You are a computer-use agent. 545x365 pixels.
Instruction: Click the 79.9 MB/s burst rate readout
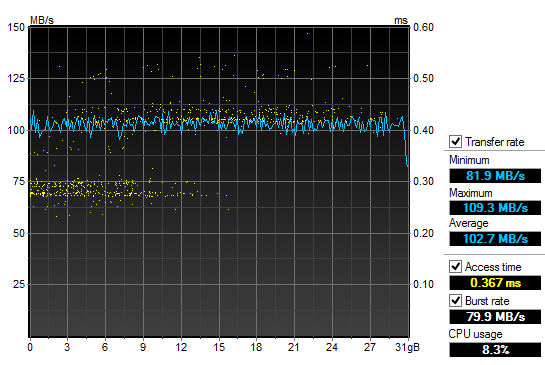(x=495, y=317)
